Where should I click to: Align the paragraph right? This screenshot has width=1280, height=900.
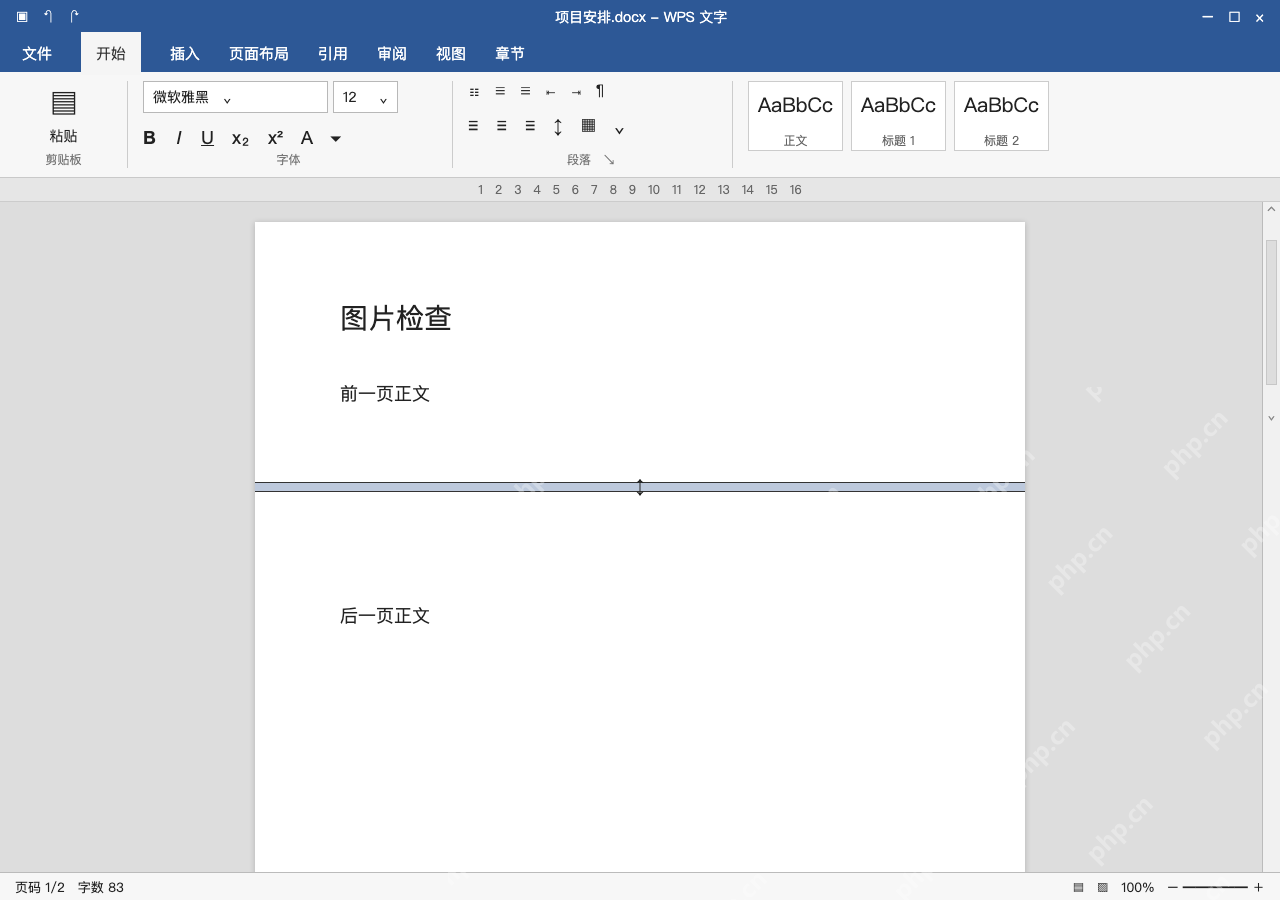[530, 126]
